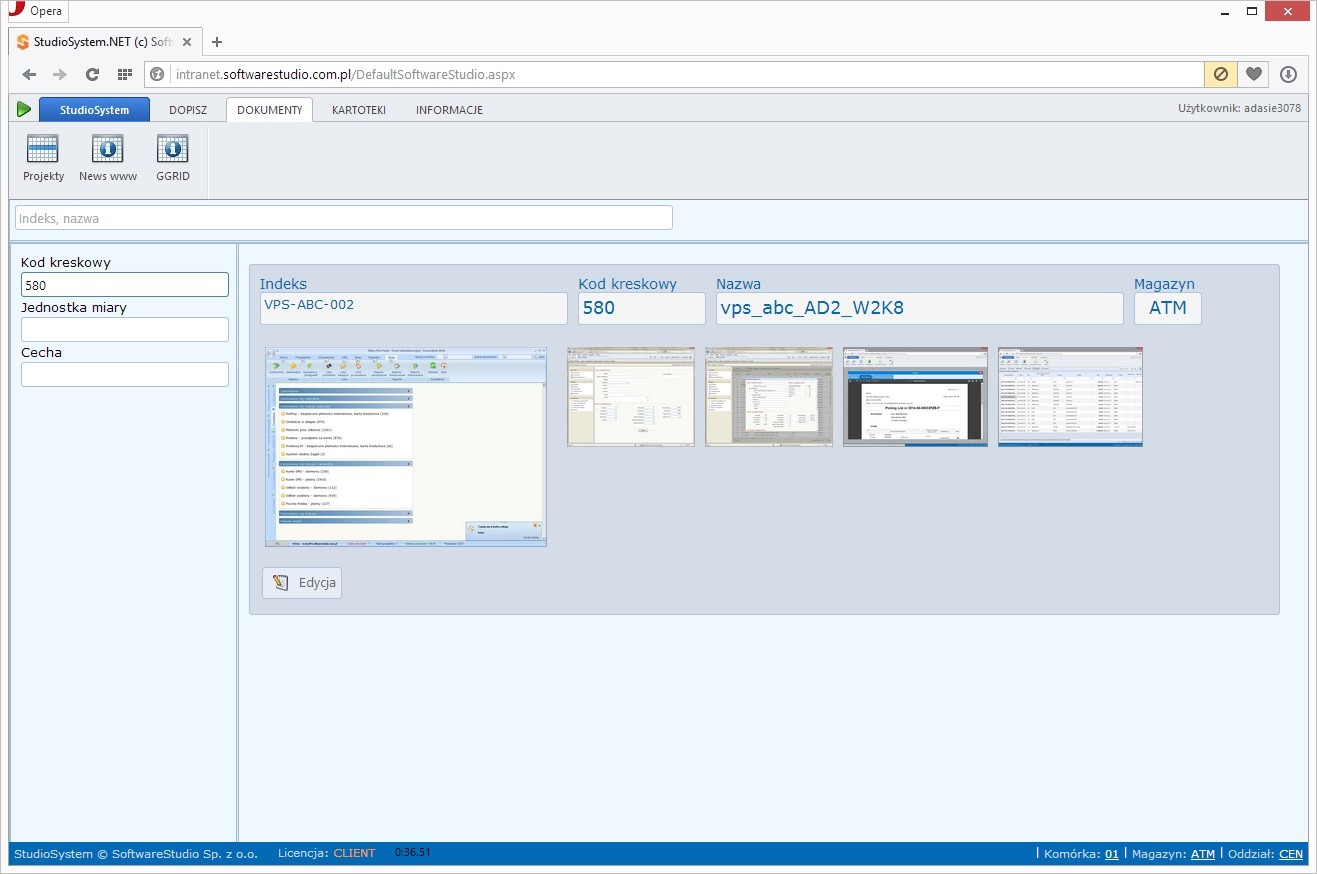Open the large screenshot thumbnail
This screenshot has height=874, width=1317.
[x=406, y=447]
